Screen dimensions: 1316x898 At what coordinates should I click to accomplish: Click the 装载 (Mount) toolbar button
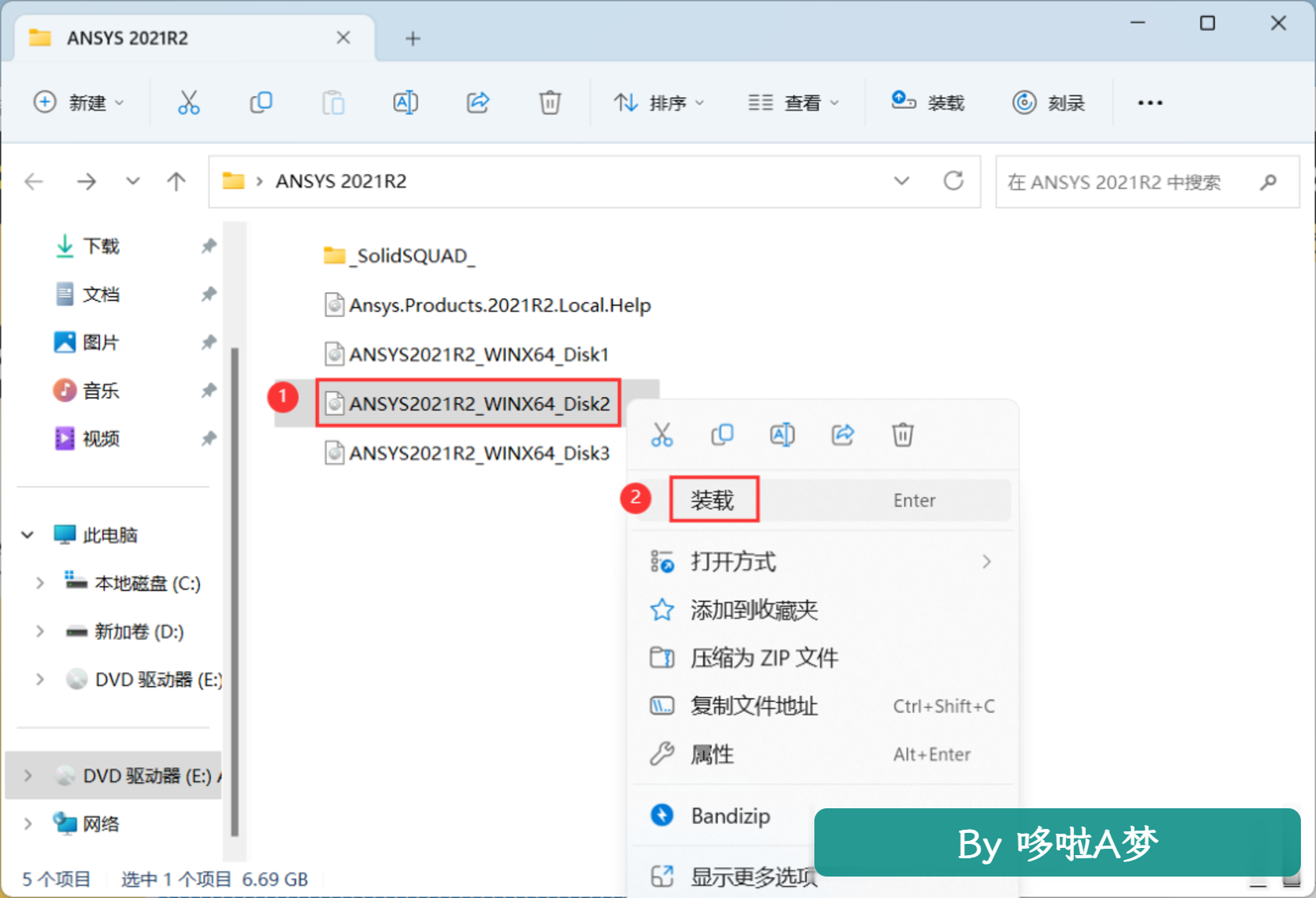927,102
